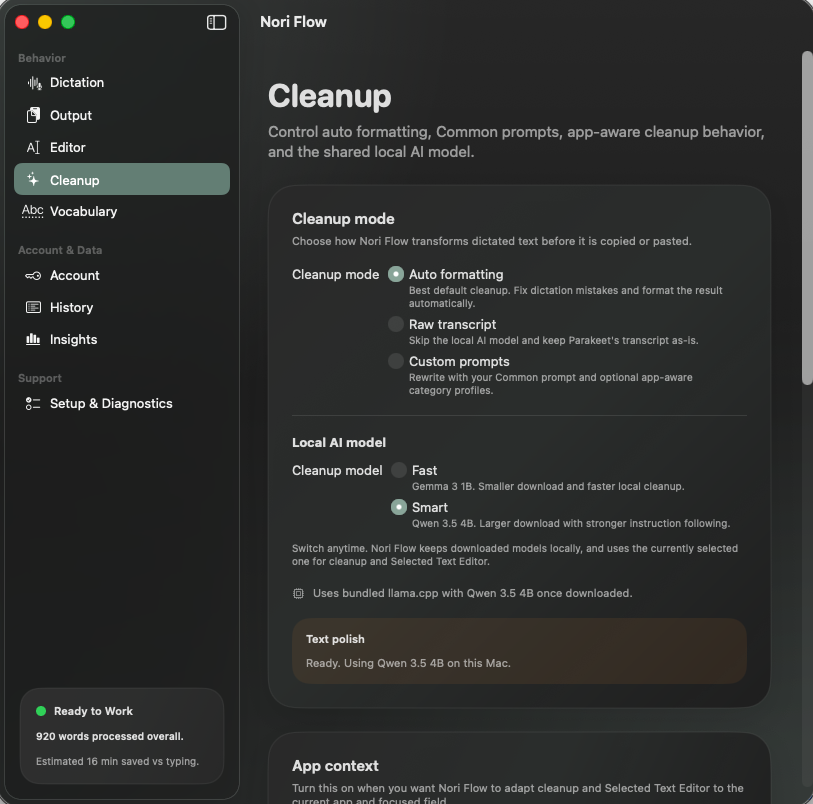Screen dimensions: 813x804
Task: Toggle the sidebar visibility button
Action: [x=216, y=22]
